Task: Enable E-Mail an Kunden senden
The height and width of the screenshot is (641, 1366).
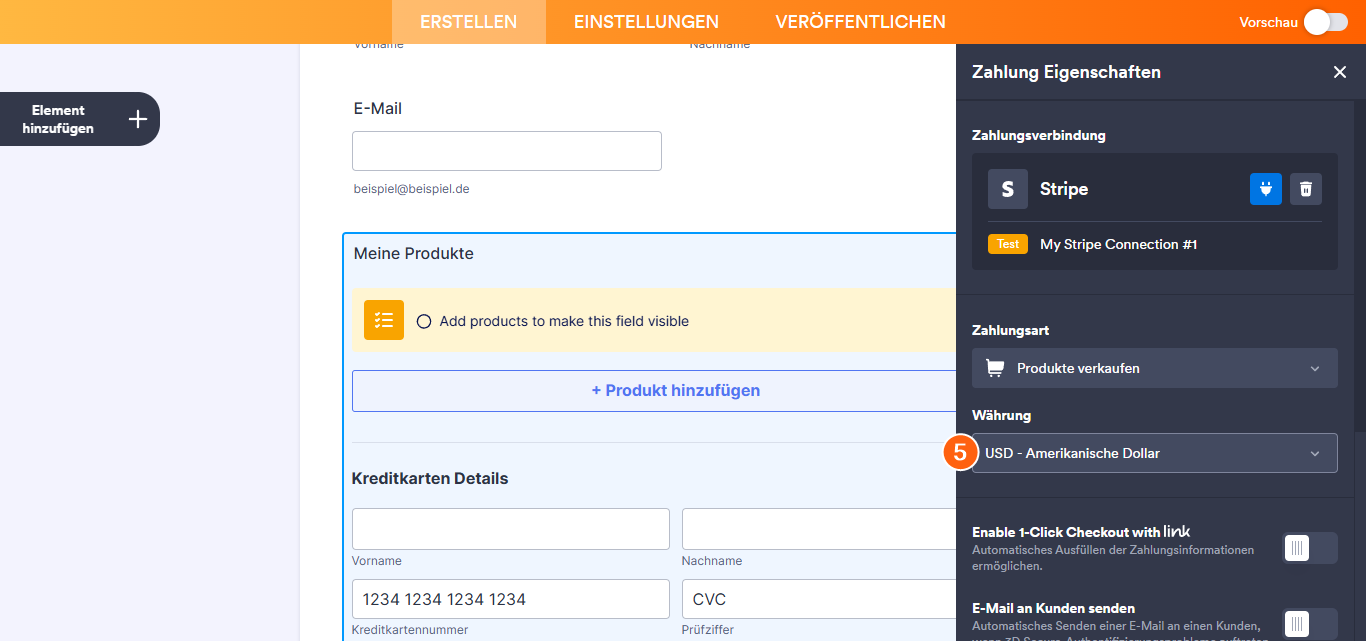Action: tap(1309, 623)
